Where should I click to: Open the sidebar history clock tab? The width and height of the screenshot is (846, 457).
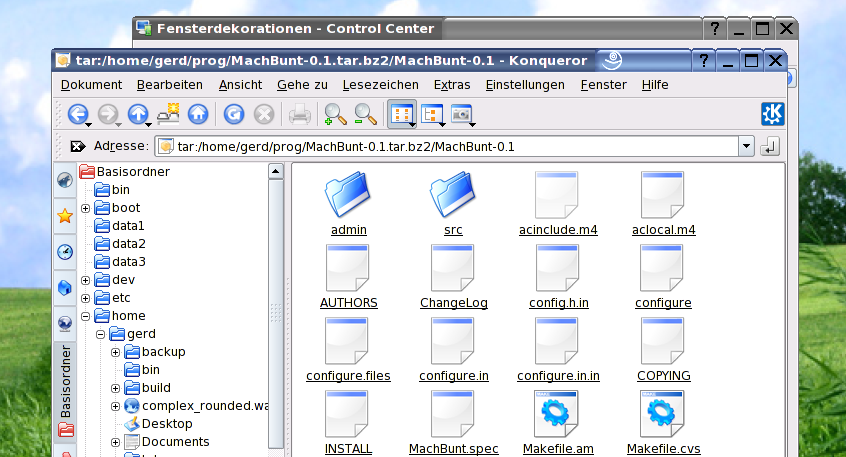[x=65, y=252]
